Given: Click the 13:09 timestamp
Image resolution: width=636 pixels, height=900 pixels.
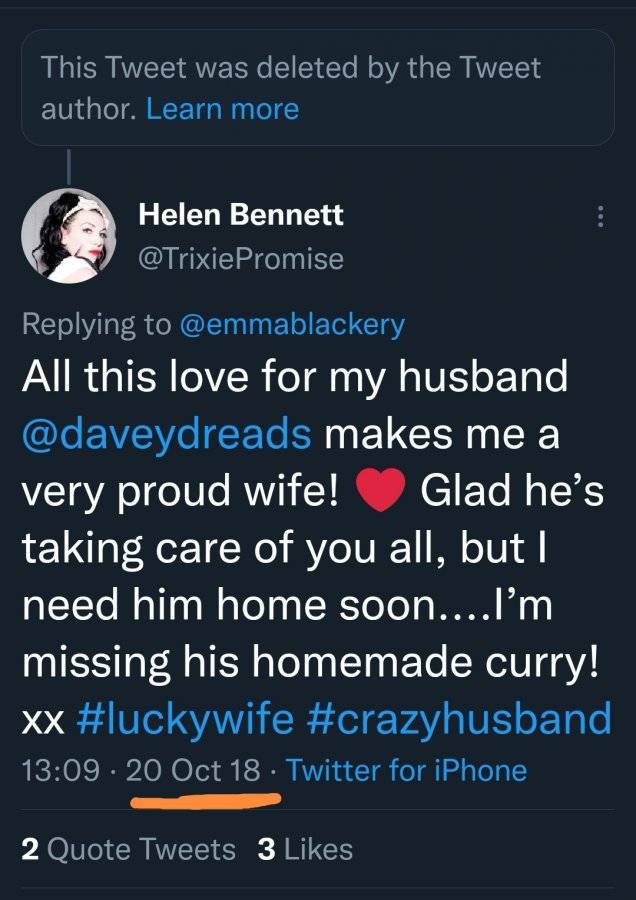Looking at the screenshot, I should pyautogui.click(x=60, y=770).
